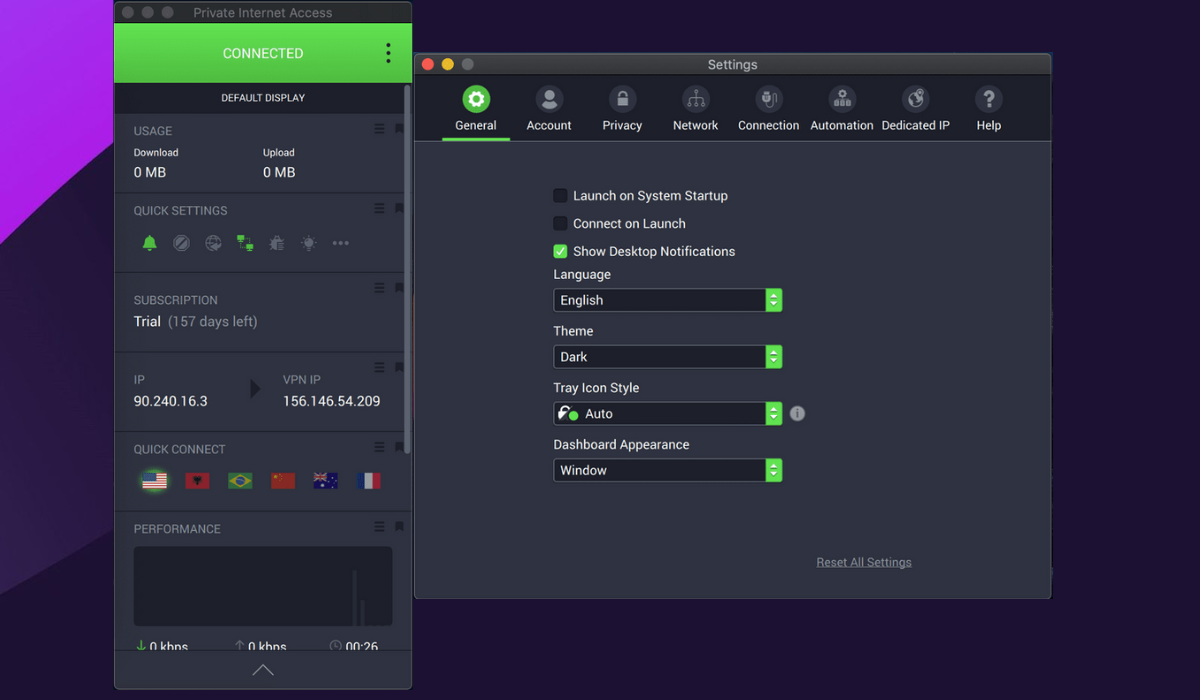Click the bookmark icon of the IP tile

coord(399,368)
